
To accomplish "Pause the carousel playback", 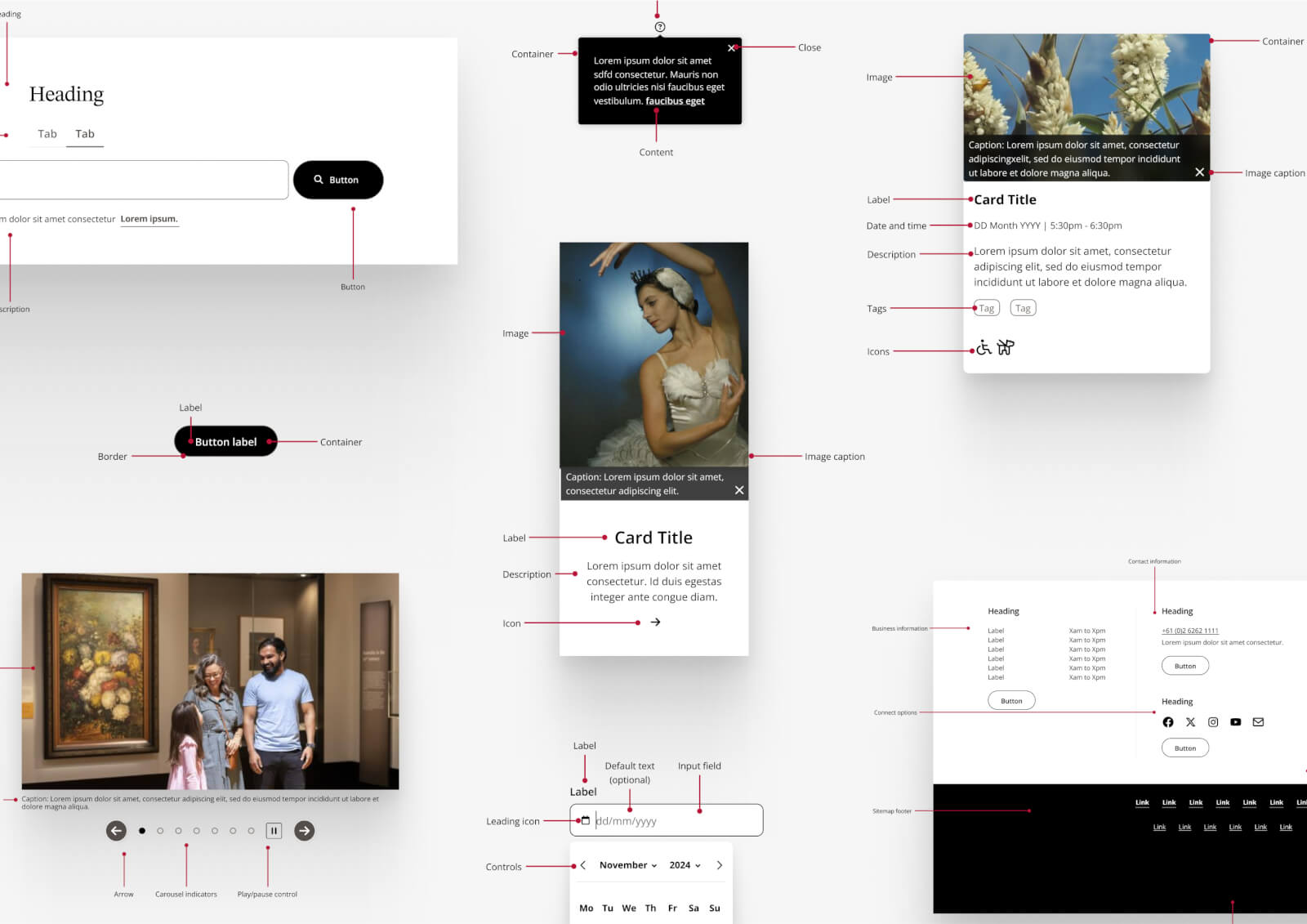I will (274, 831).
